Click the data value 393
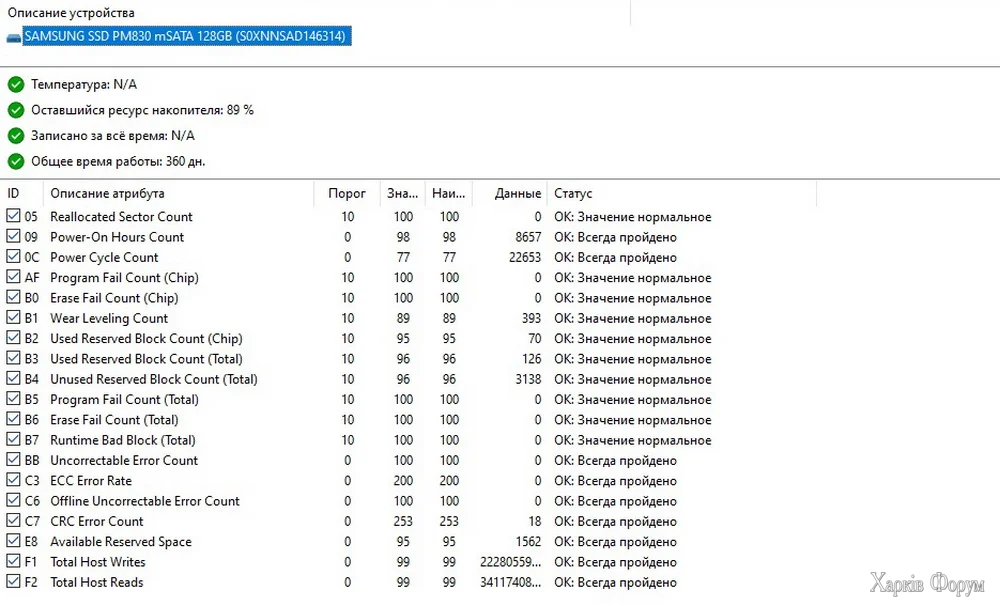Screen dimensions: 1000x606 [531, 318]
